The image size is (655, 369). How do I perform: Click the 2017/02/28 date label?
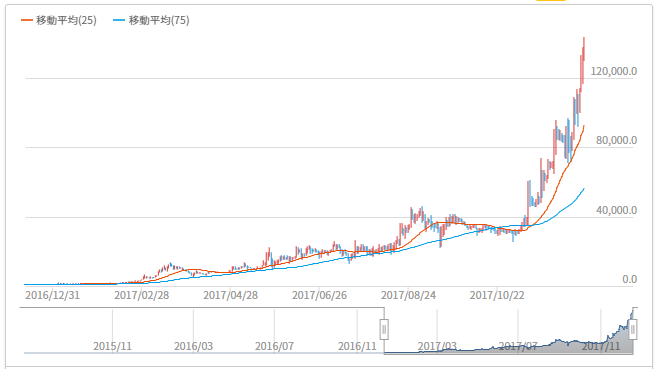coord(142,295)
